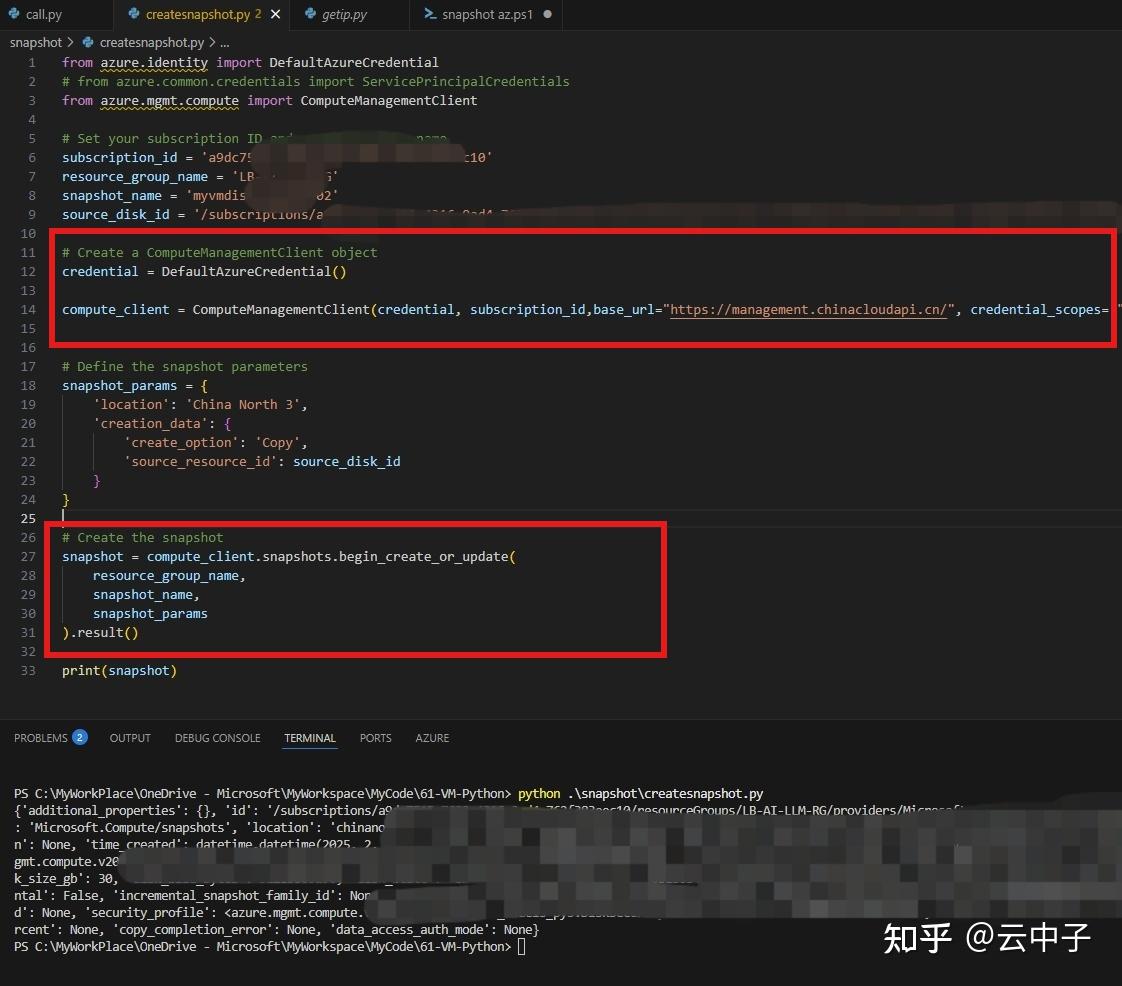This screenshot has width=1122, height=986.
Task: Click 'snapshot_params' argument on line 30
Action: click(x=150, y=614)
